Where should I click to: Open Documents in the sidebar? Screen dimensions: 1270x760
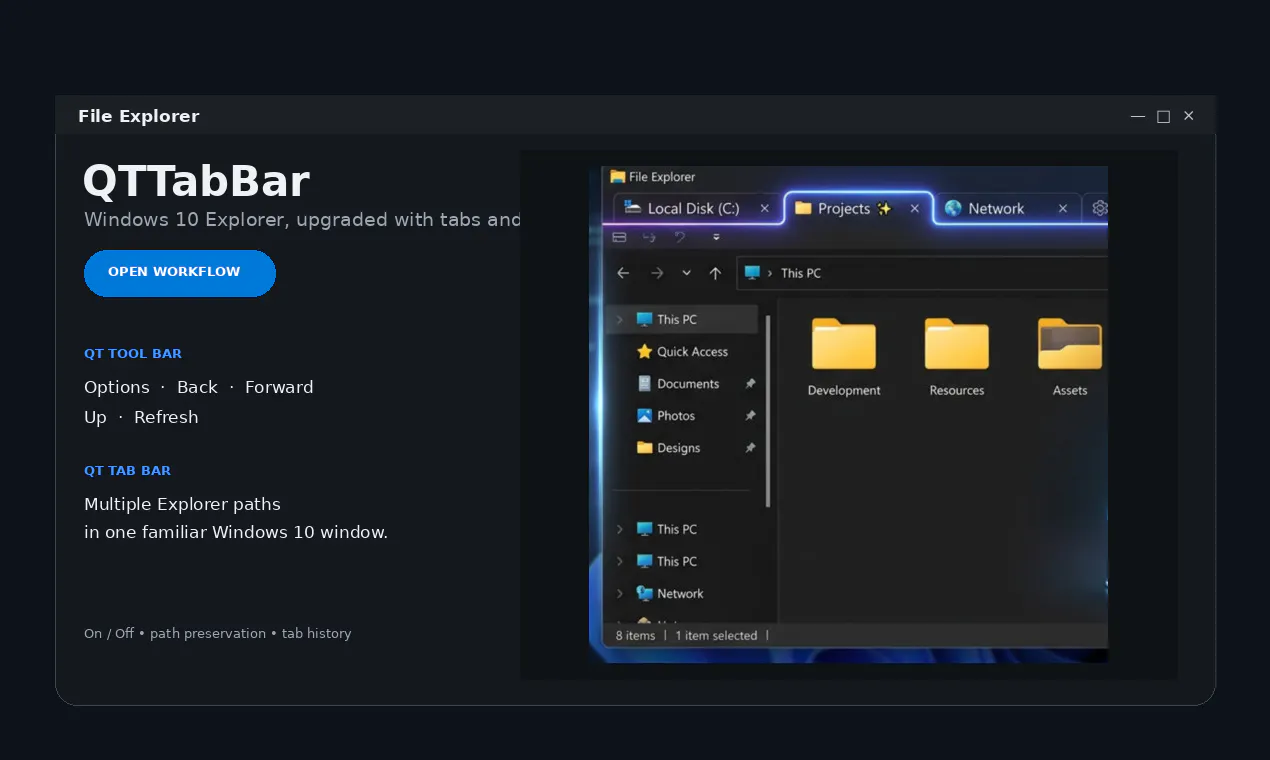pos(688,384)
